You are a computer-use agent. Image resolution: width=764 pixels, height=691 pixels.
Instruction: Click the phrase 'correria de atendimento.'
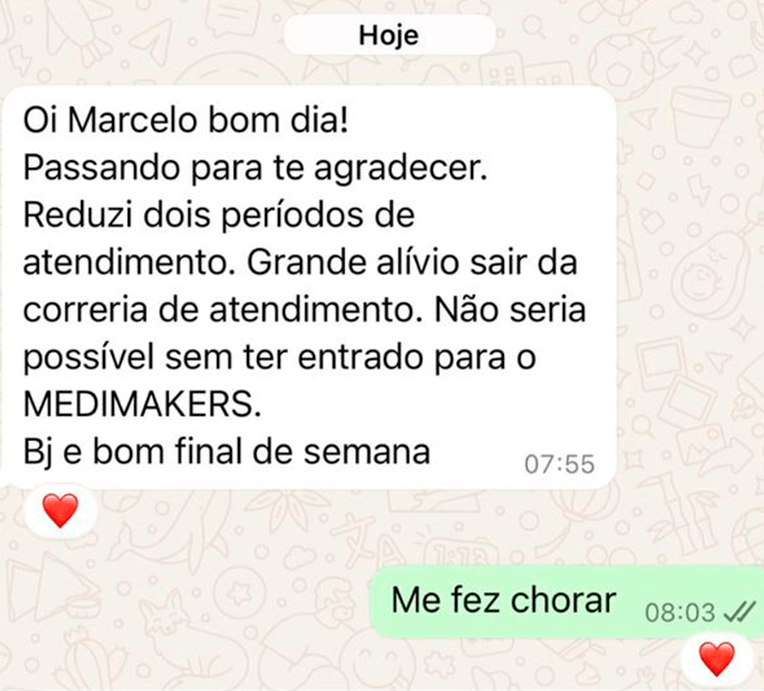(223, 310)
